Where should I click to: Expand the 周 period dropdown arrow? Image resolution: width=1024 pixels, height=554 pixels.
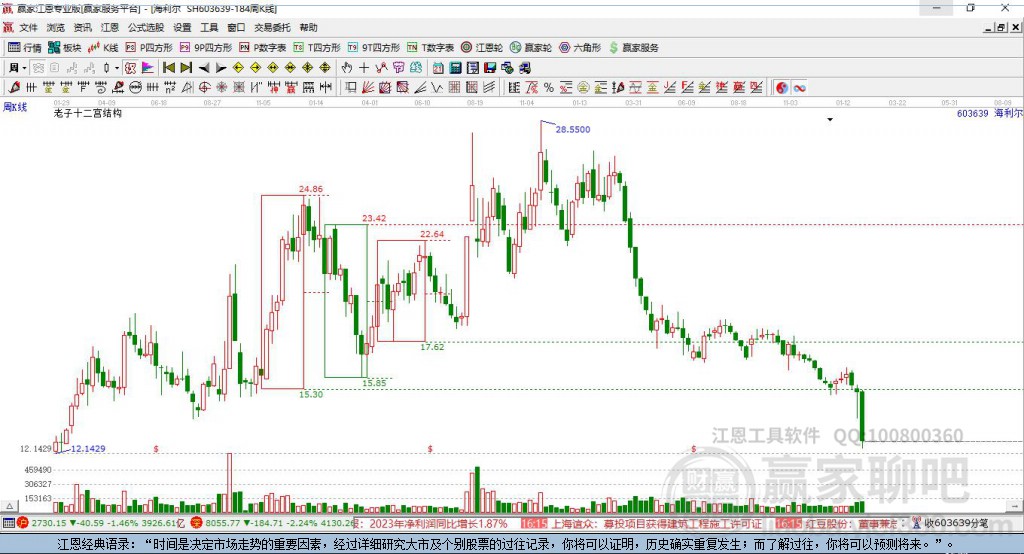24,68
